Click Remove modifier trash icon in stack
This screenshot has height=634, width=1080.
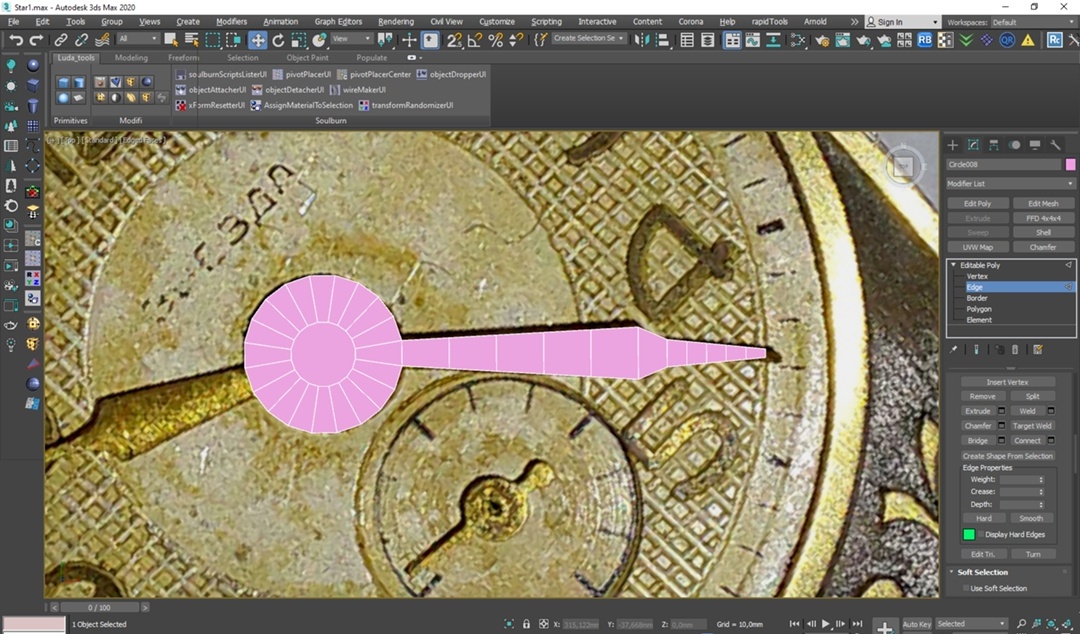(1015, 349)
